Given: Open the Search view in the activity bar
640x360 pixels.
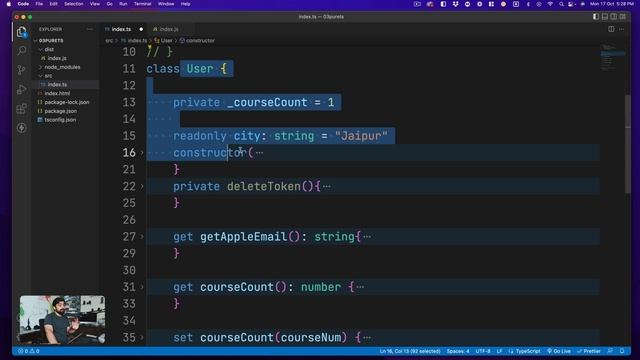Looking at the screenshot, I should point(22,51).
